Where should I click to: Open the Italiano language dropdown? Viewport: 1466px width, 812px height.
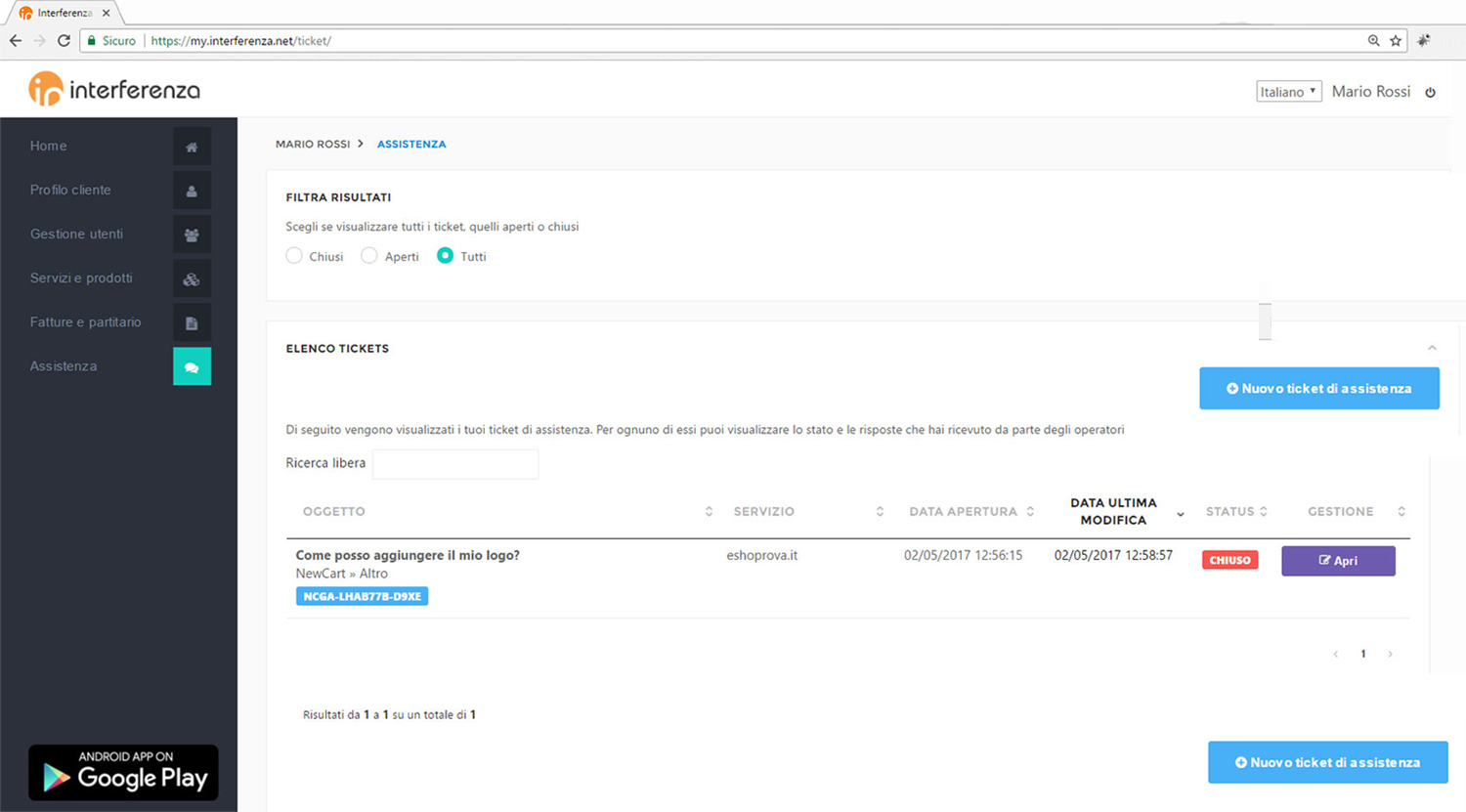click(1288, 92)
